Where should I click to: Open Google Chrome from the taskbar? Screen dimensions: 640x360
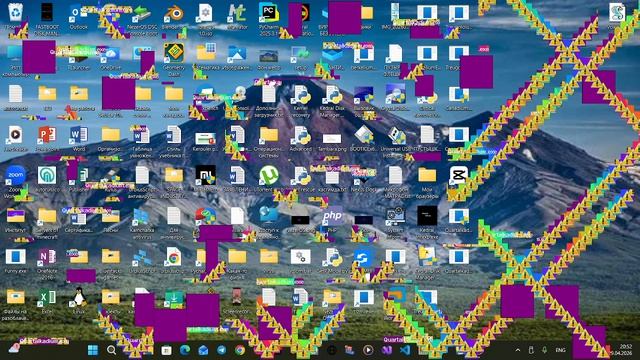click(x=240, y=350)
